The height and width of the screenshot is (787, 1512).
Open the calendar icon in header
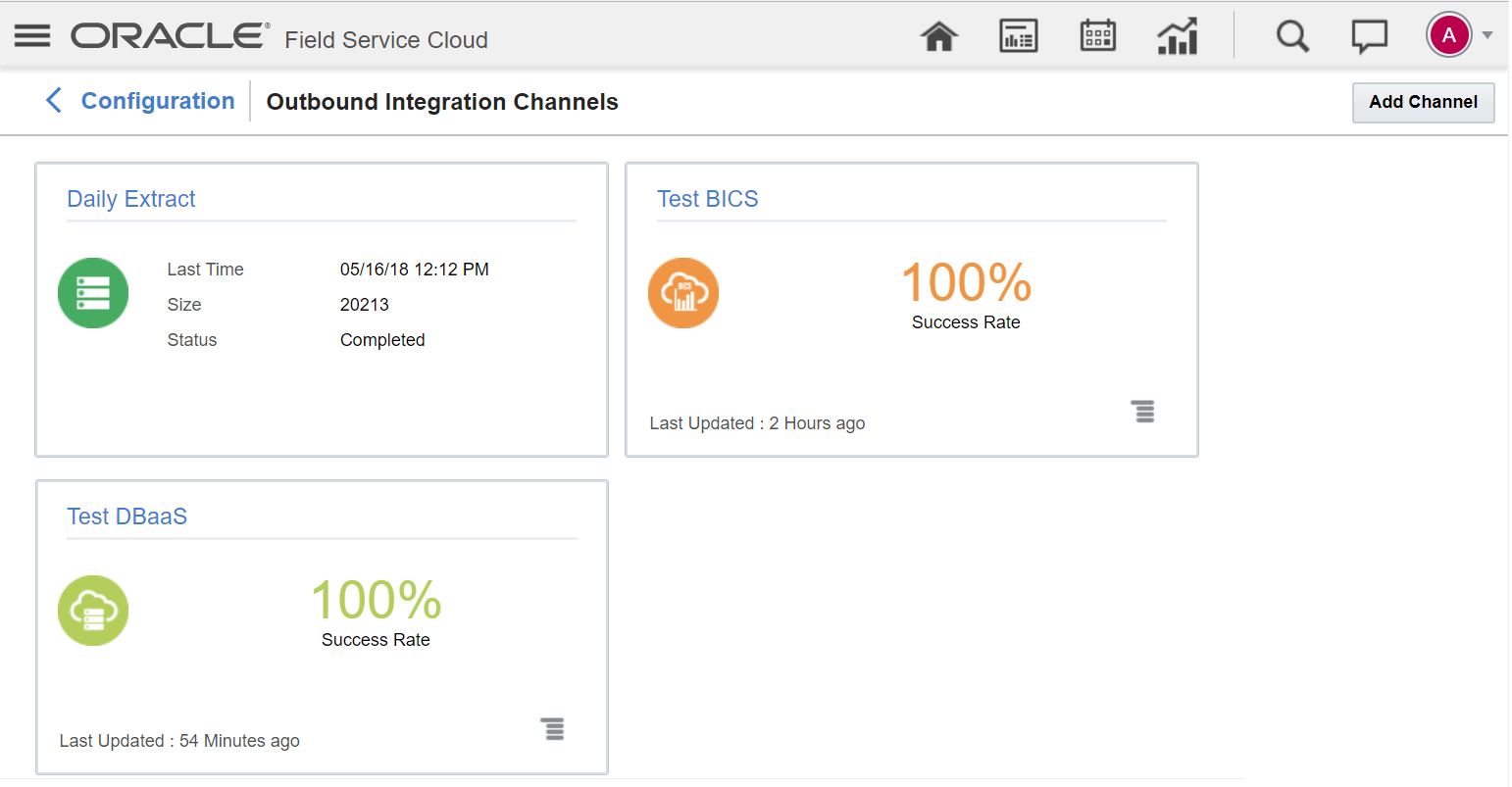pyautogui.click(x=1097, y=36)
